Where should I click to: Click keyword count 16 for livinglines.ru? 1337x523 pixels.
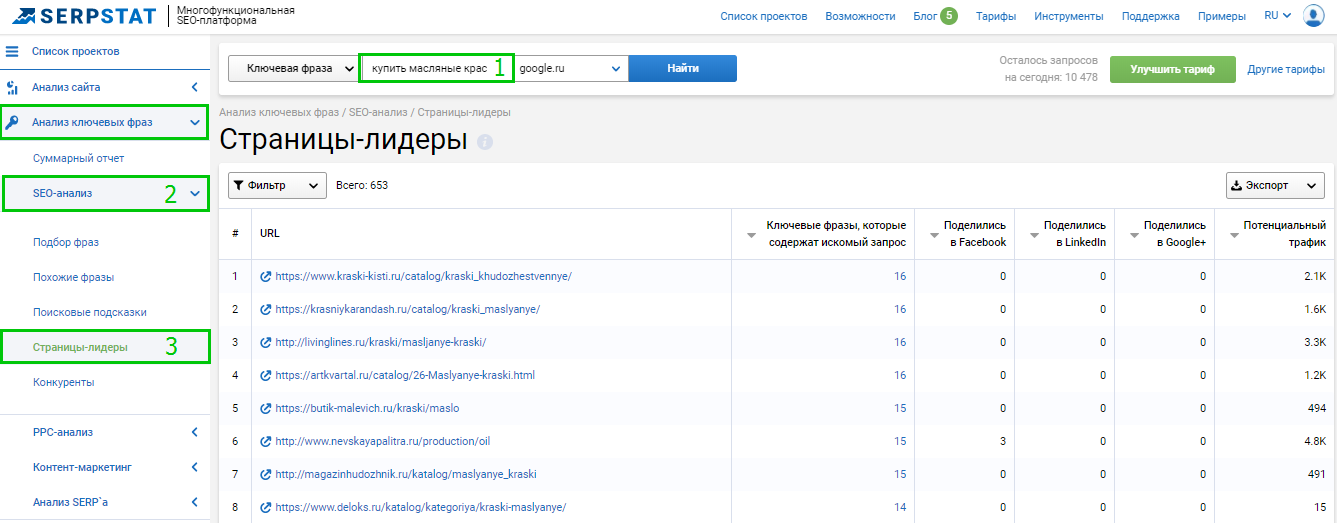coord(900,342)
